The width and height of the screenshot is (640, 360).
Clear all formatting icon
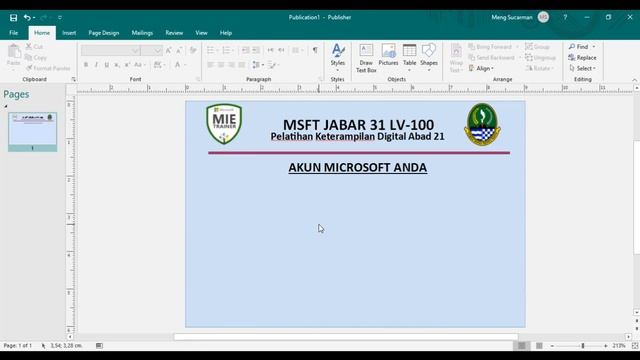(193, 50)
